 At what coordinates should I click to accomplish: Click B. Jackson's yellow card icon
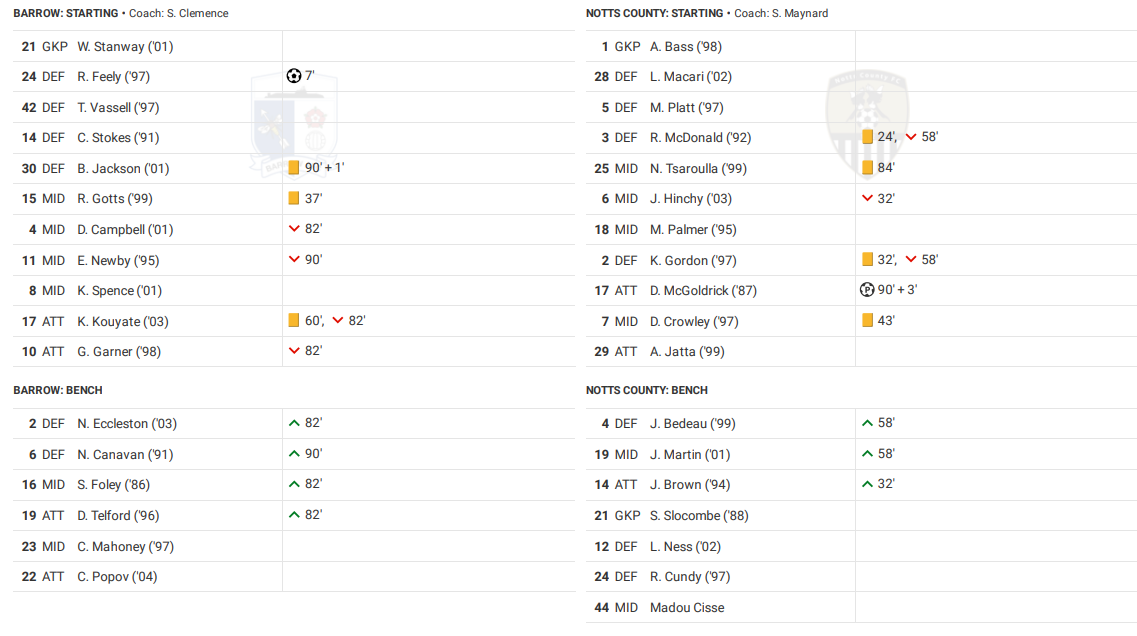tap(294, 168)
